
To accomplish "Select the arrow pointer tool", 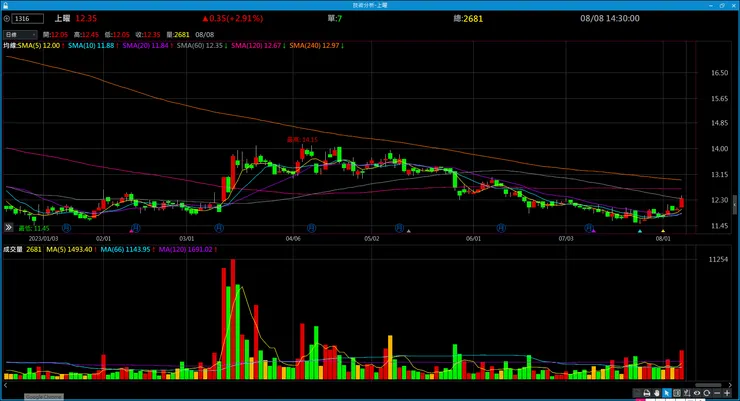I will click(667, 393).
